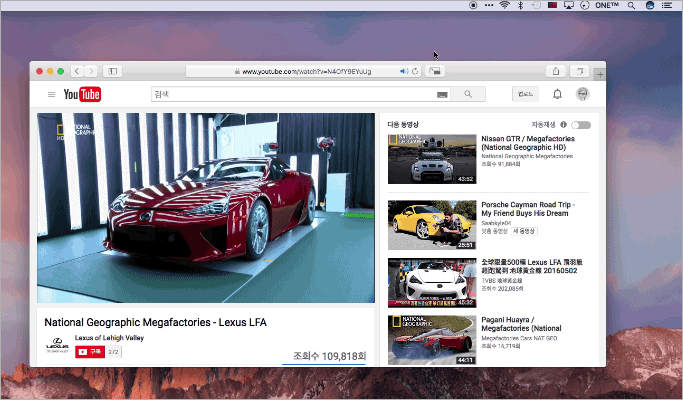Click the Picture in Picture toolbar button
683x400 pixels.
pos(435,71)
